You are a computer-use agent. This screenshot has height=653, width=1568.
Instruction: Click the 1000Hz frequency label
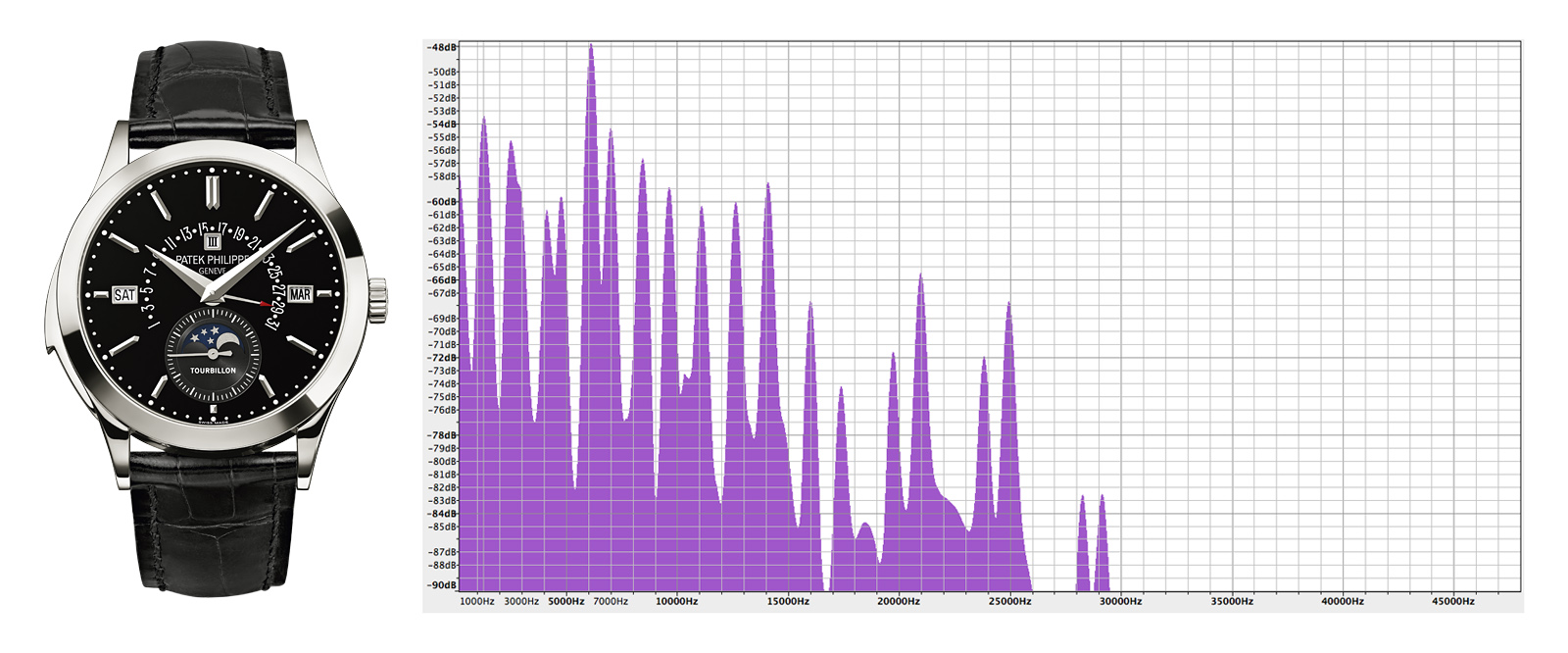[477, 601]
